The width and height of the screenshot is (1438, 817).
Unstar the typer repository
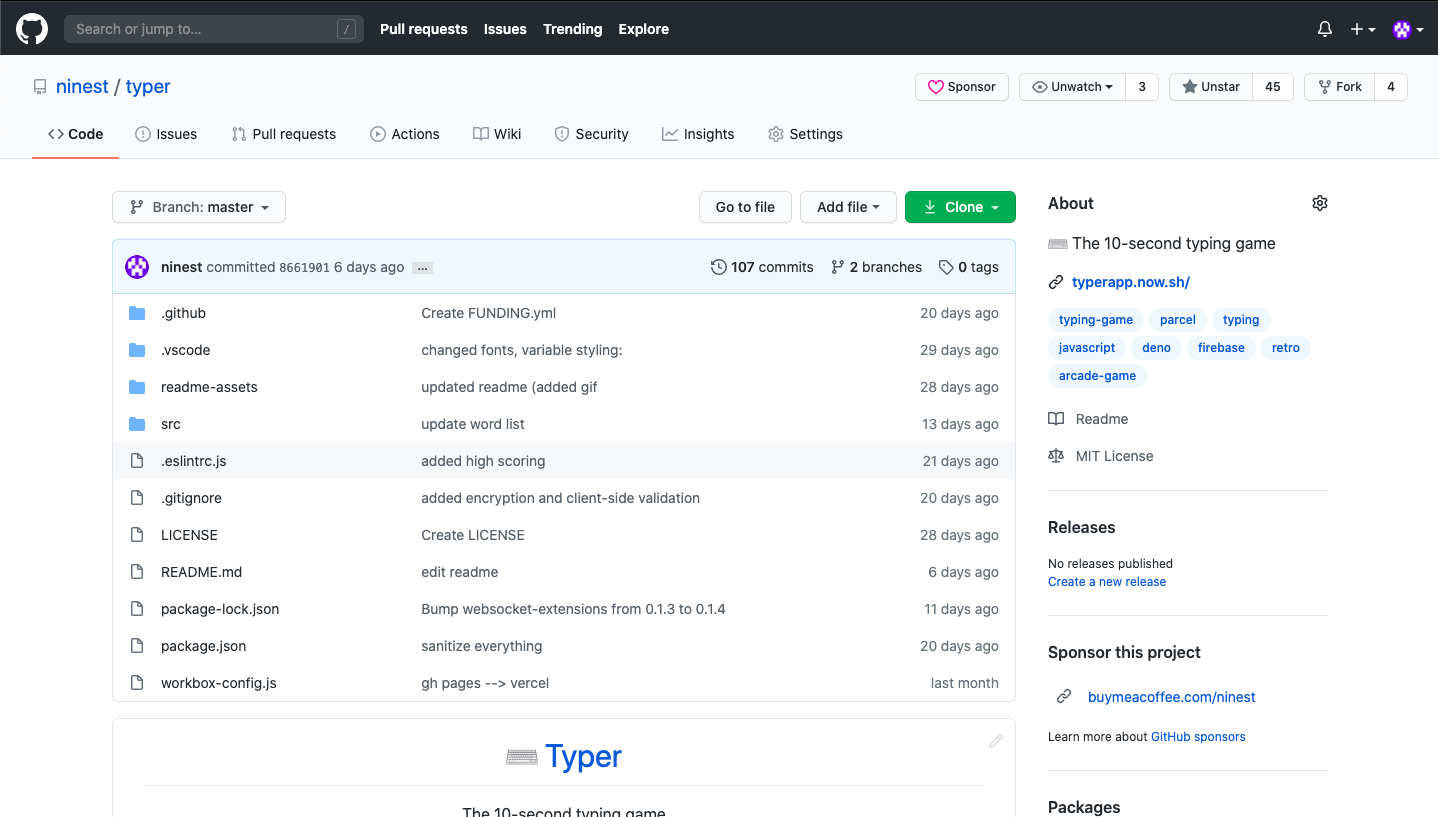(1211, 87)
